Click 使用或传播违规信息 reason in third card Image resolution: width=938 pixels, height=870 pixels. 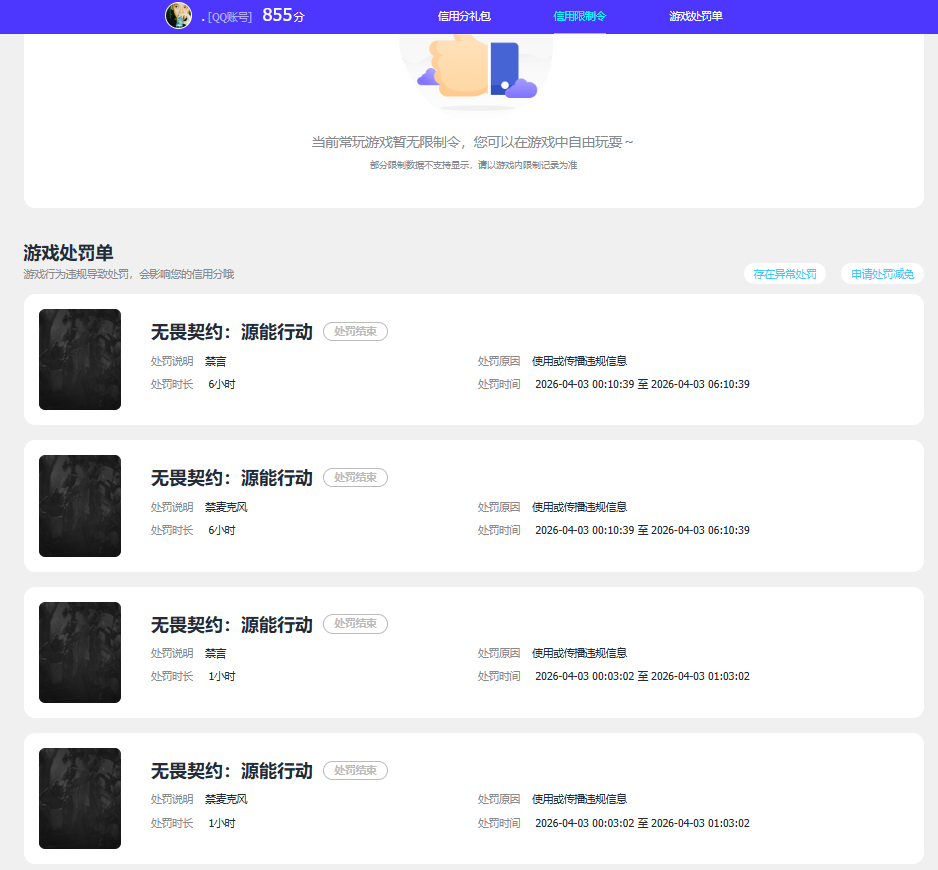click(x=579, y=653)
